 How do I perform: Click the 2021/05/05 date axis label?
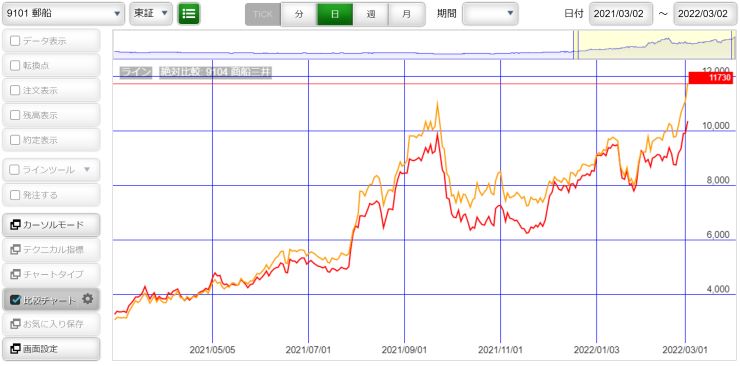point(212,350)
